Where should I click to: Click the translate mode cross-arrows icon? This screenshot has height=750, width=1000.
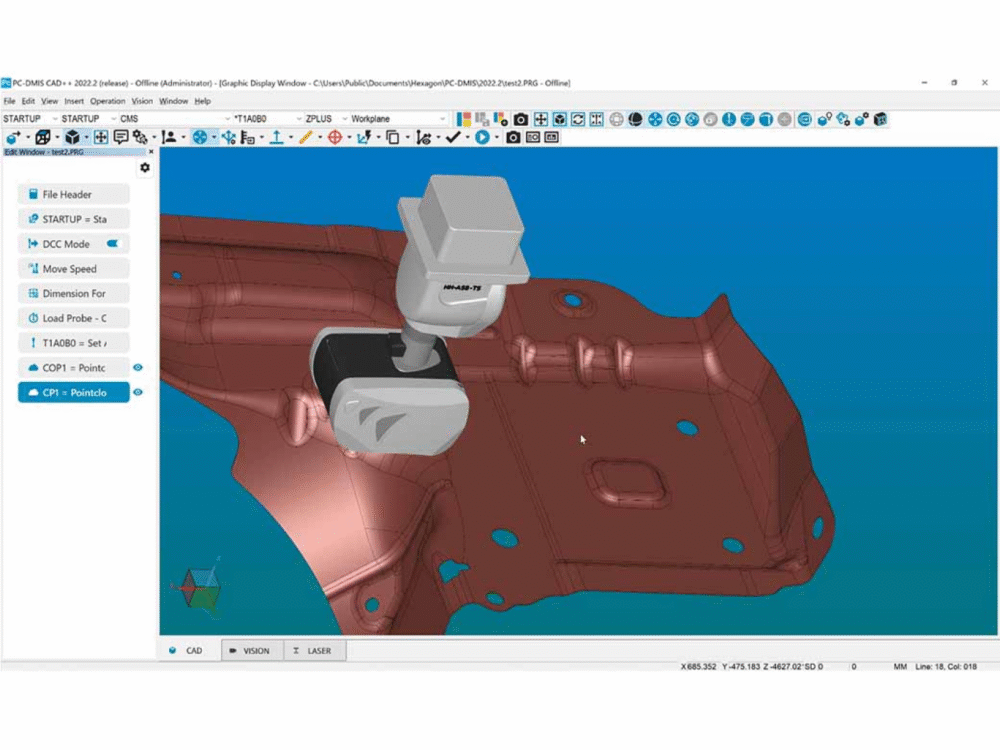tap(540, 119)
